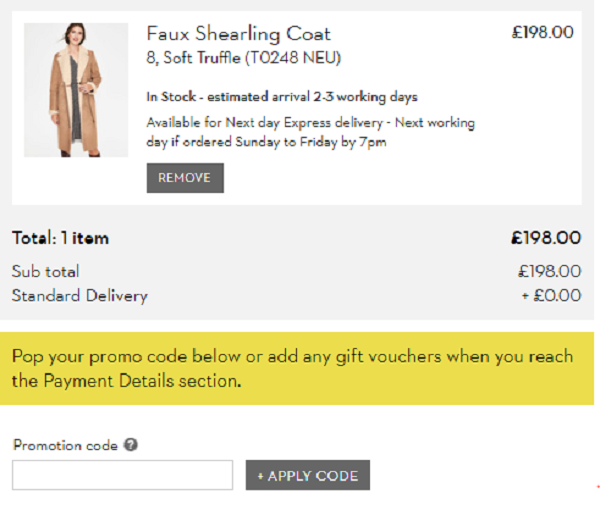Click the Sub total amount £198.00
Screen dimensions: 600x510
[549, 271]
